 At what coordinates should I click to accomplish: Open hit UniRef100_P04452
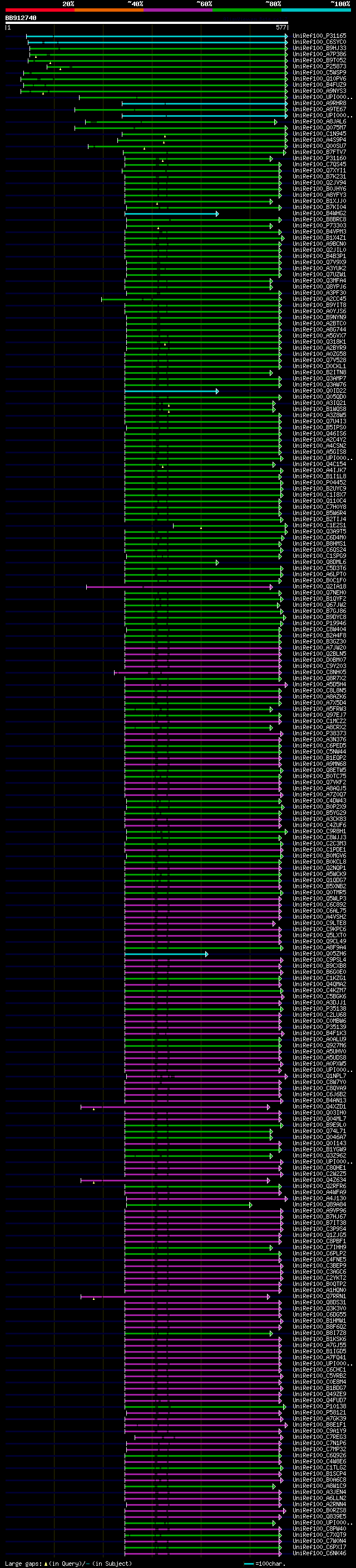tap(319, 483)
